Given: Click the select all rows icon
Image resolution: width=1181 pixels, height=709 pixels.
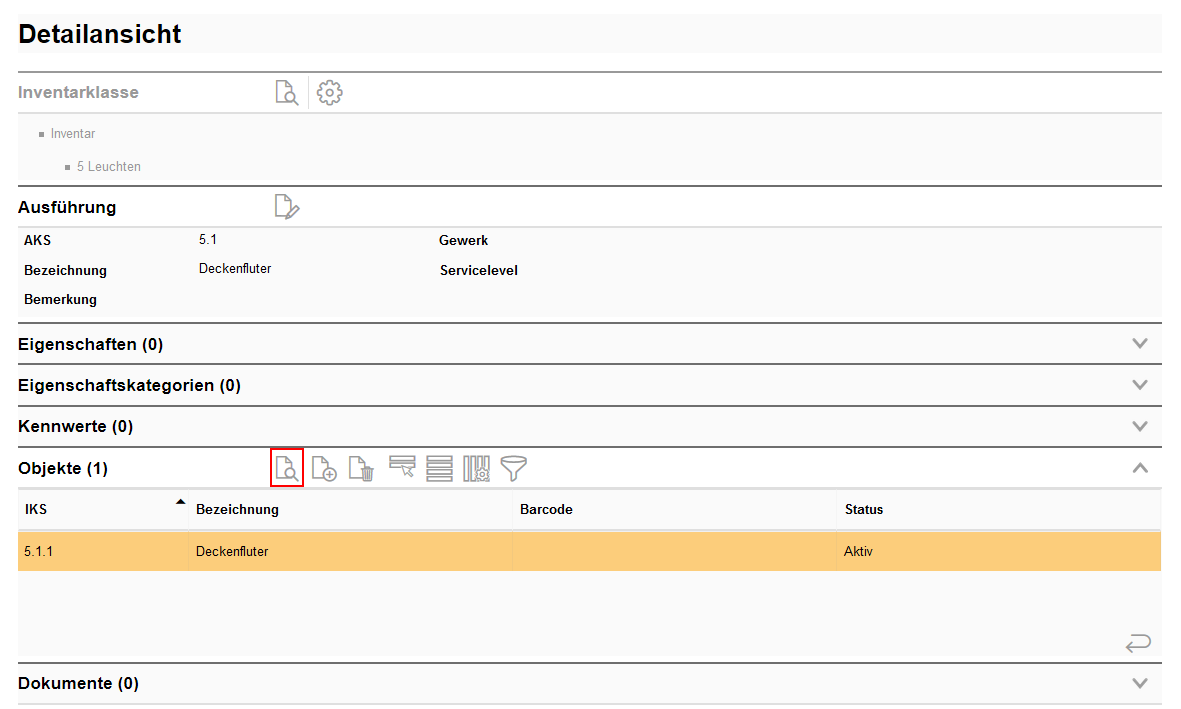Looking at the screenshot, I should tap(439, 468).
